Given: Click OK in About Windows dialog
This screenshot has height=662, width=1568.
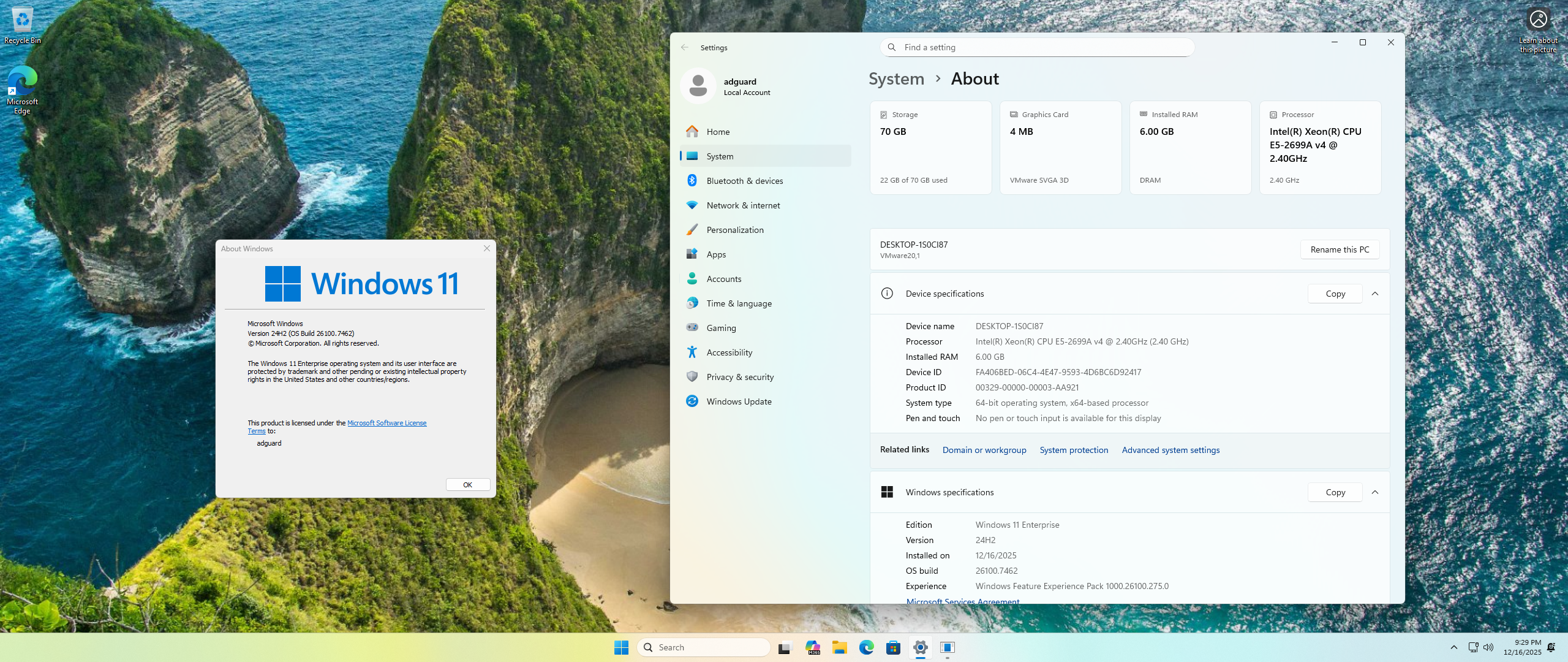Looking at the screenshot, I should [467, 485].
